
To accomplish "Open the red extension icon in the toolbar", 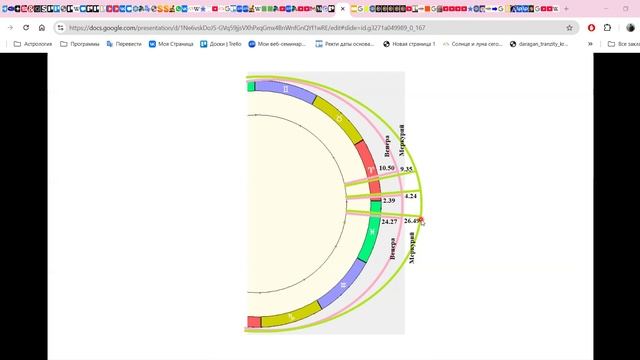I will [x=591, y=28].
